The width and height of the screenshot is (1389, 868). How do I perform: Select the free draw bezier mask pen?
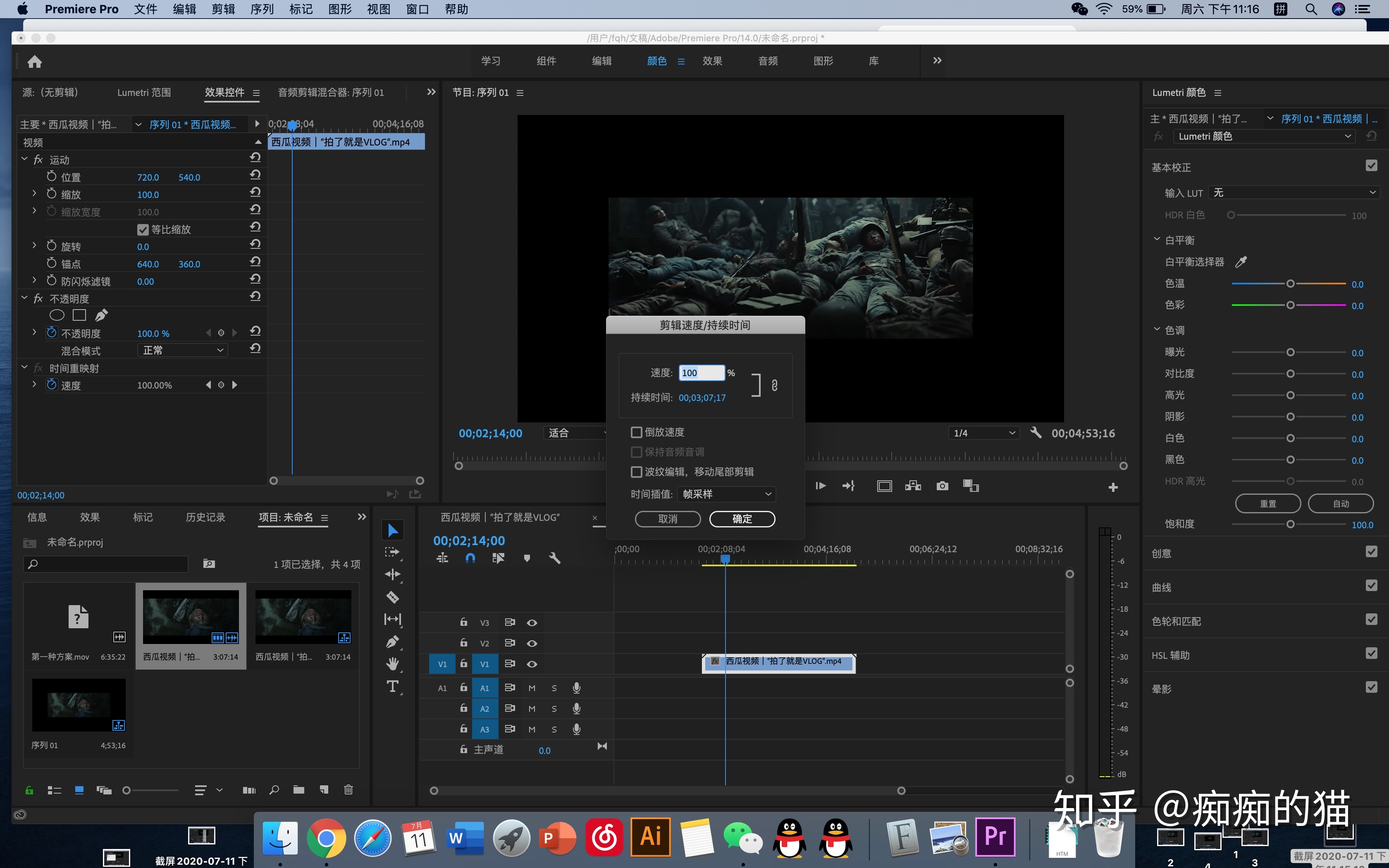(x=102, y=315)
